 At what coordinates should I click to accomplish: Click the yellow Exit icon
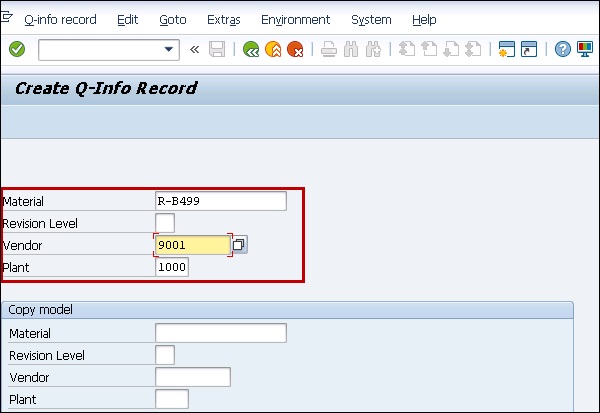(272, 49)
